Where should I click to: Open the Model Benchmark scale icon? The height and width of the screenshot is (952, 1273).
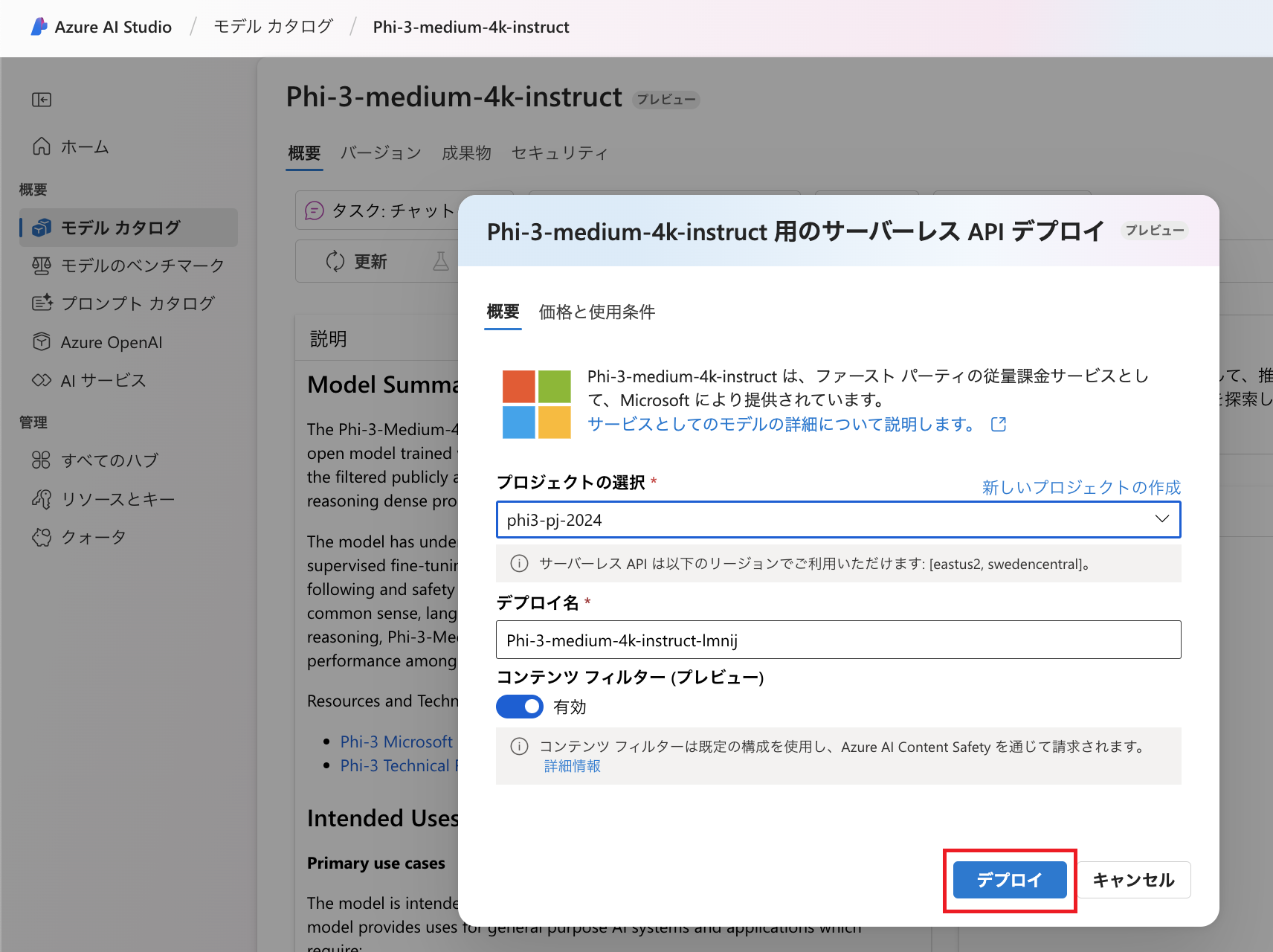[x=42, y=266]
